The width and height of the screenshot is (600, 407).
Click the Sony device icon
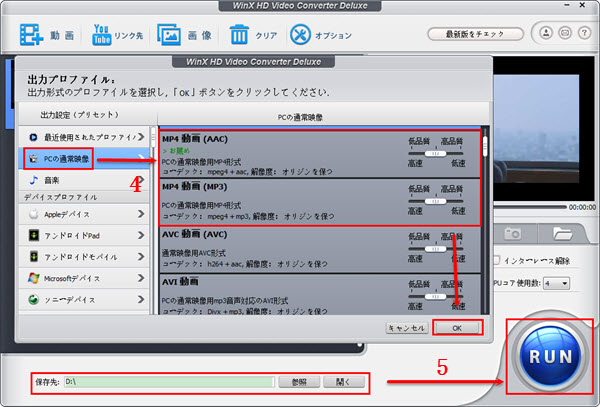coord(34,300)
